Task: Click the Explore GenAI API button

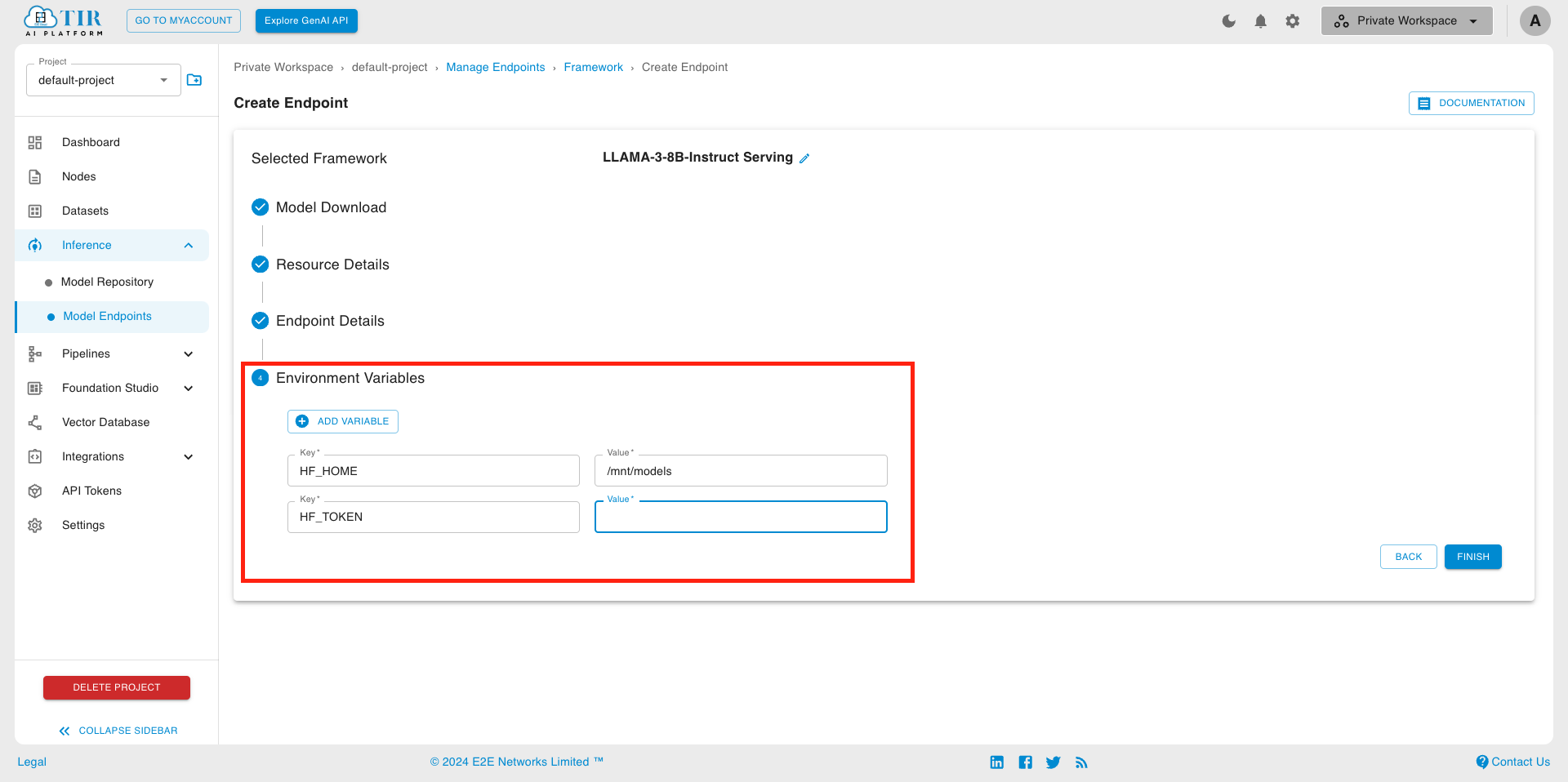Action: (x=306, y=21)
